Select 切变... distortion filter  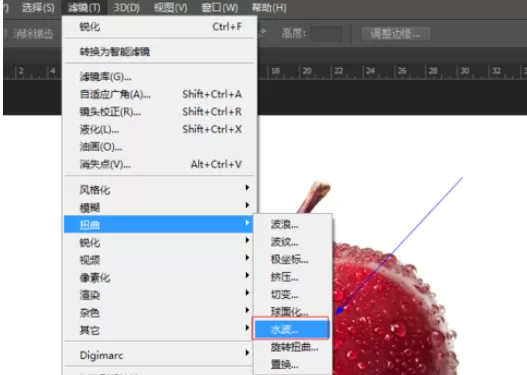pos(292,294)
